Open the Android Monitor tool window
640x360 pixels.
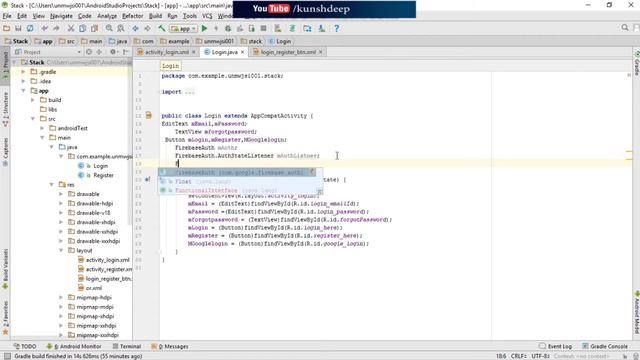[x=74, y=346]
